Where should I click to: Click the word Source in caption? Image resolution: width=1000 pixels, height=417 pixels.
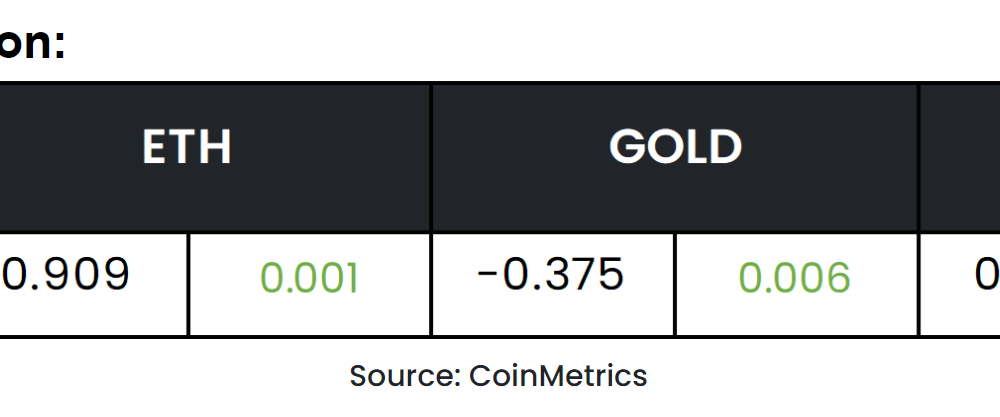tap(401, 376)
